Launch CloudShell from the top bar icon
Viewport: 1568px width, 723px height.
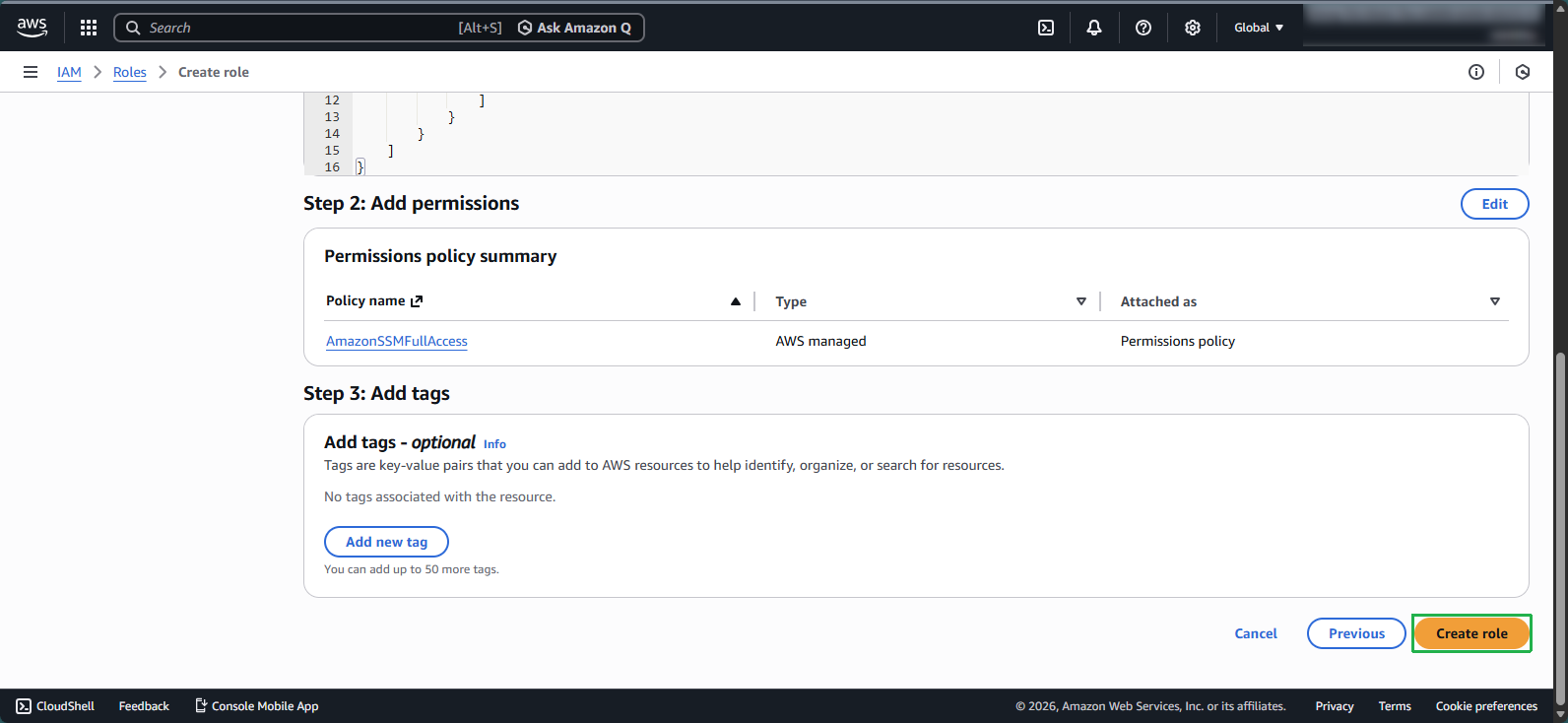(x=1046, y=28)
